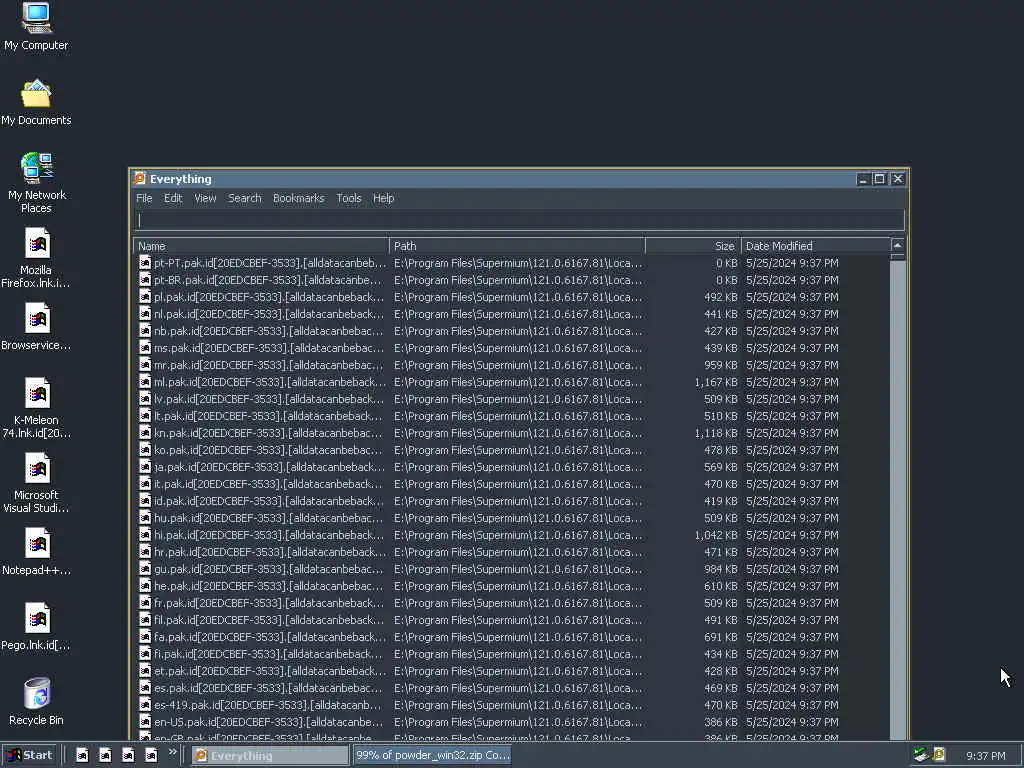
Task: Open the Tools menu in Everything
Action: 349,198
